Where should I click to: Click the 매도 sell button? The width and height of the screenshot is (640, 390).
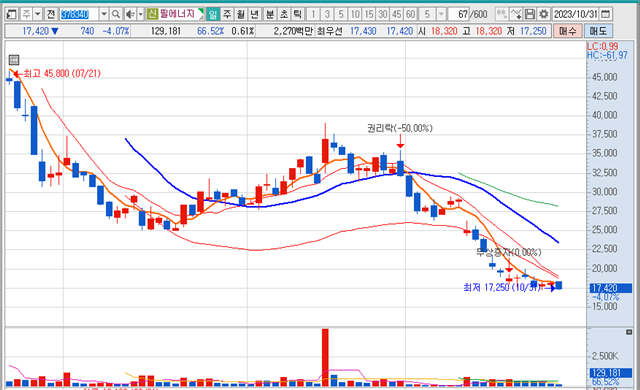point(598,31)
